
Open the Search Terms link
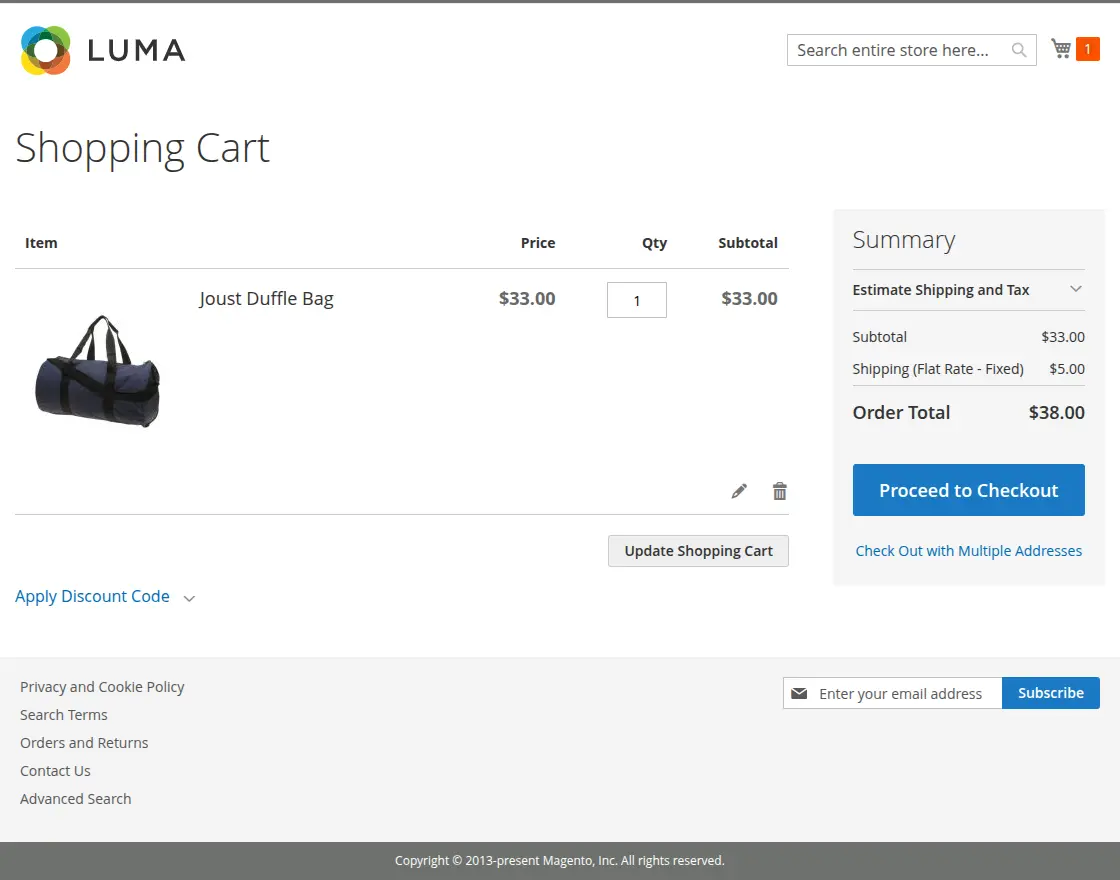64,714
